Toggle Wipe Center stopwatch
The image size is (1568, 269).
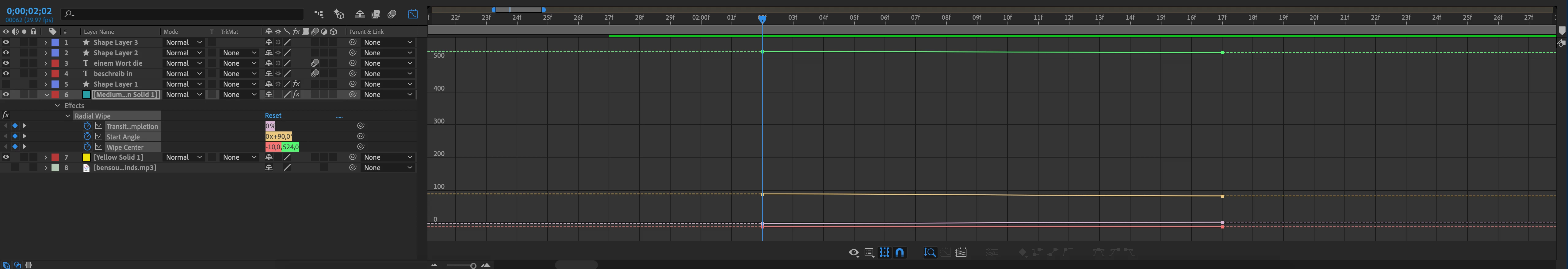point(87,147)
